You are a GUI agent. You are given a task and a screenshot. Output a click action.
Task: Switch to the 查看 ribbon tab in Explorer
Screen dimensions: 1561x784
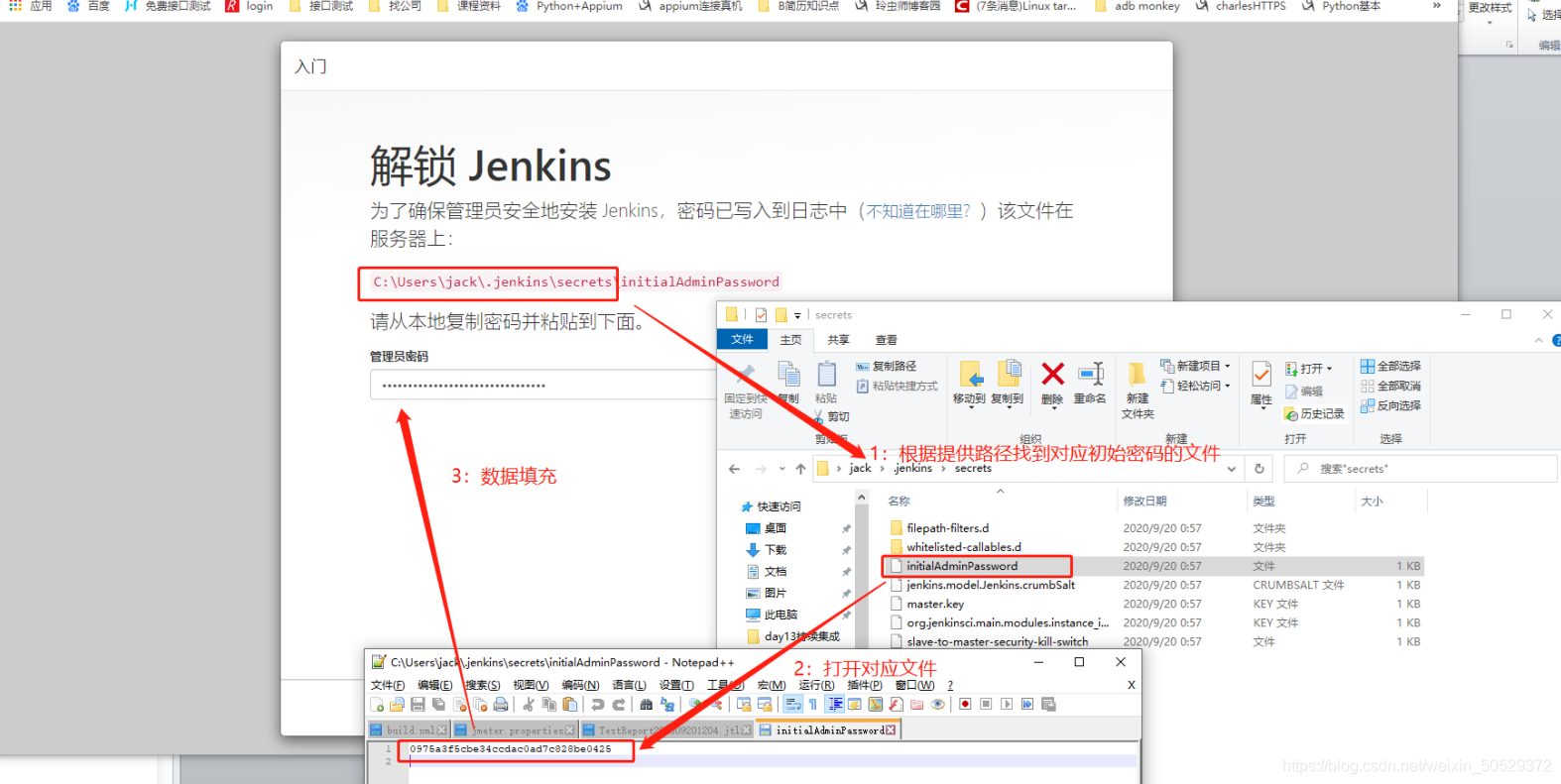tap(886, 340)
